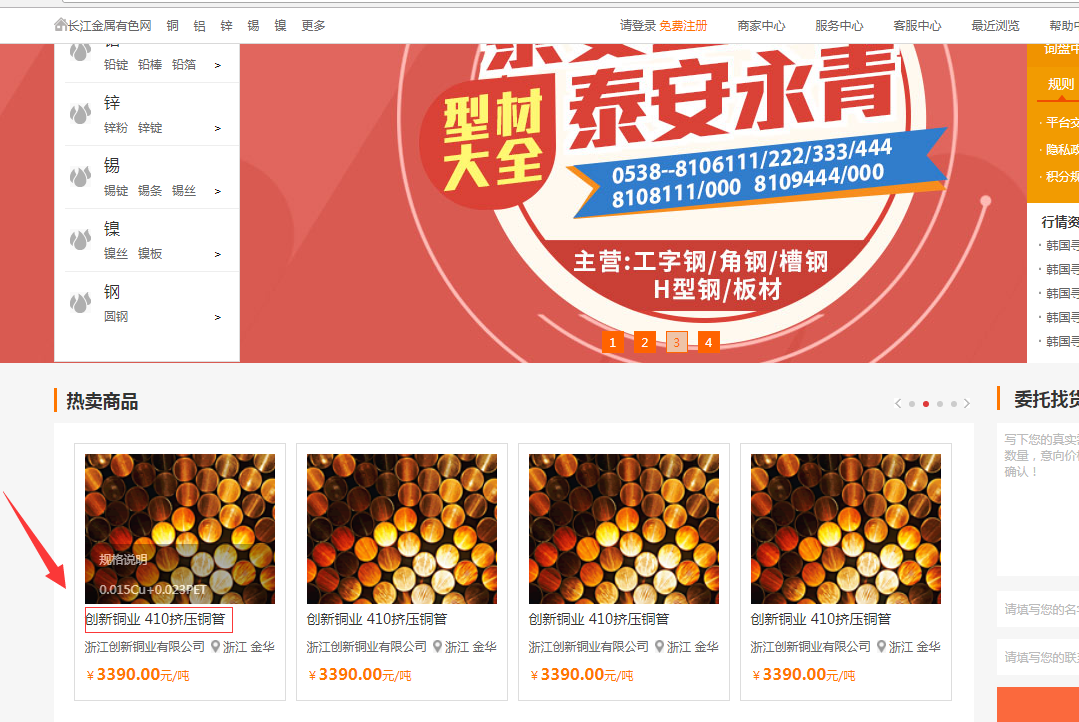Open 锌 in the top navigation bar

(226, 25)
